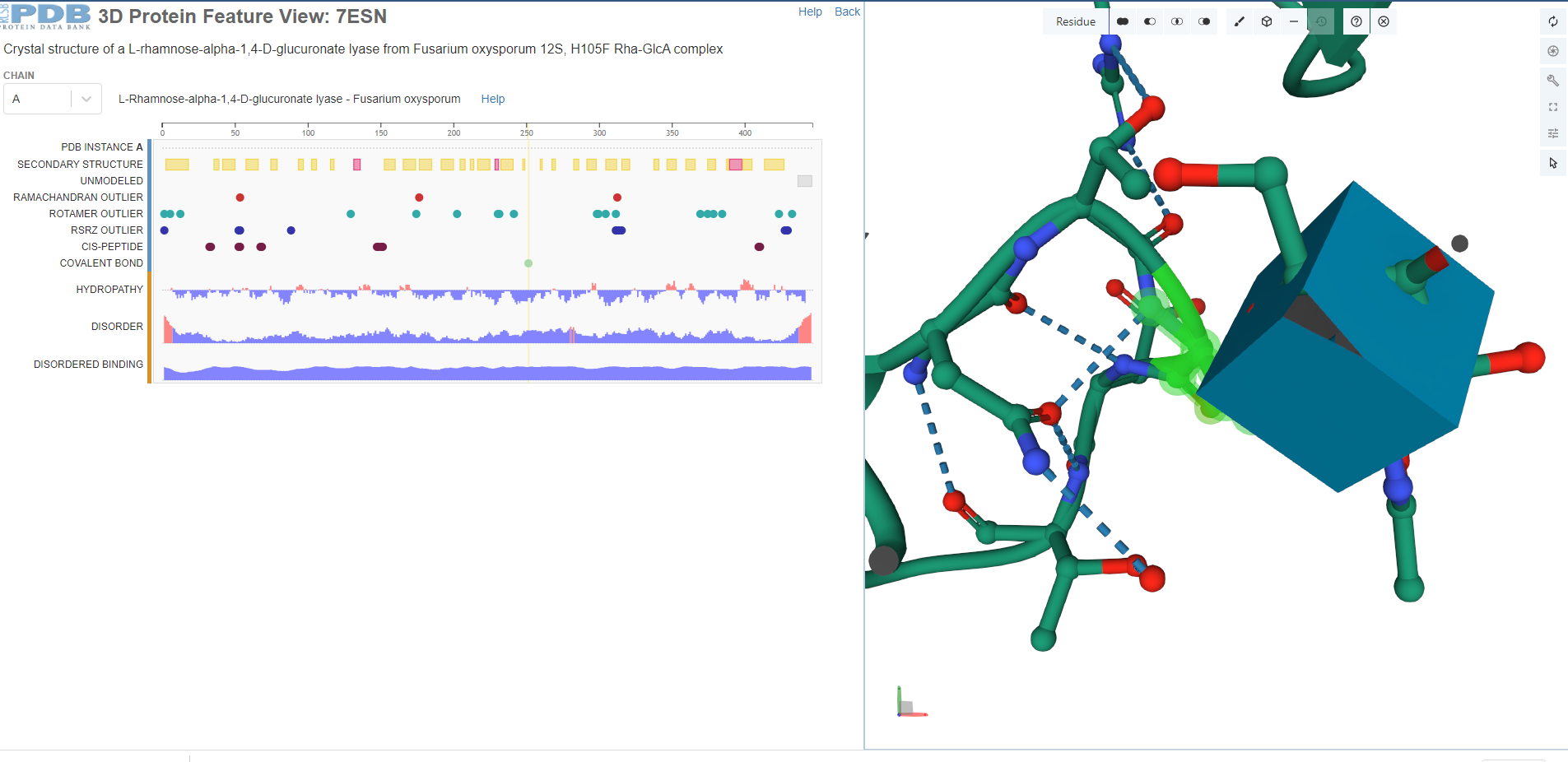Click the union selection icon
Screen dimensions: 1568x762
pos(1123,21)
